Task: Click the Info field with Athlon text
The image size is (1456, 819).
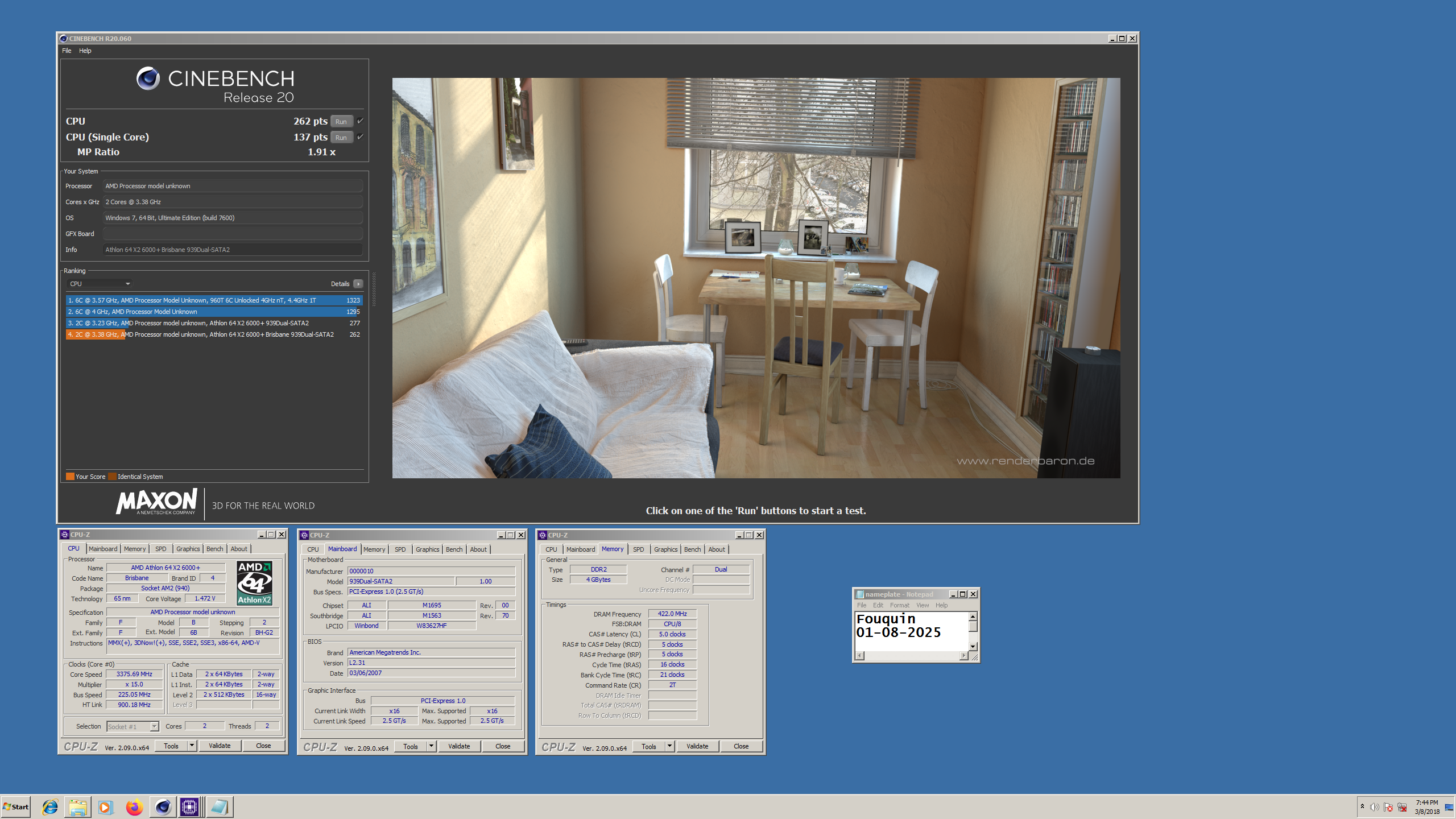Action: coord(233,250)
